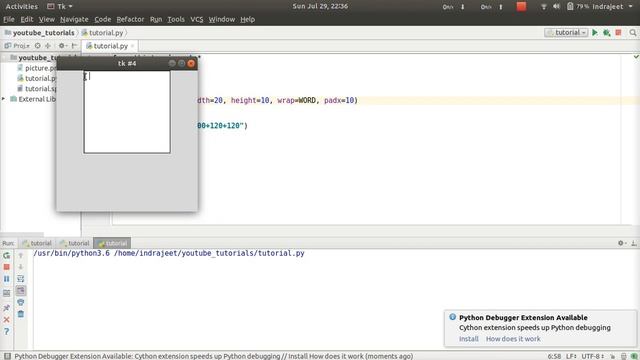Screen dimensions: 640x360
Task: Open Run panel settings gear
Action: click(x=621, y=243)
